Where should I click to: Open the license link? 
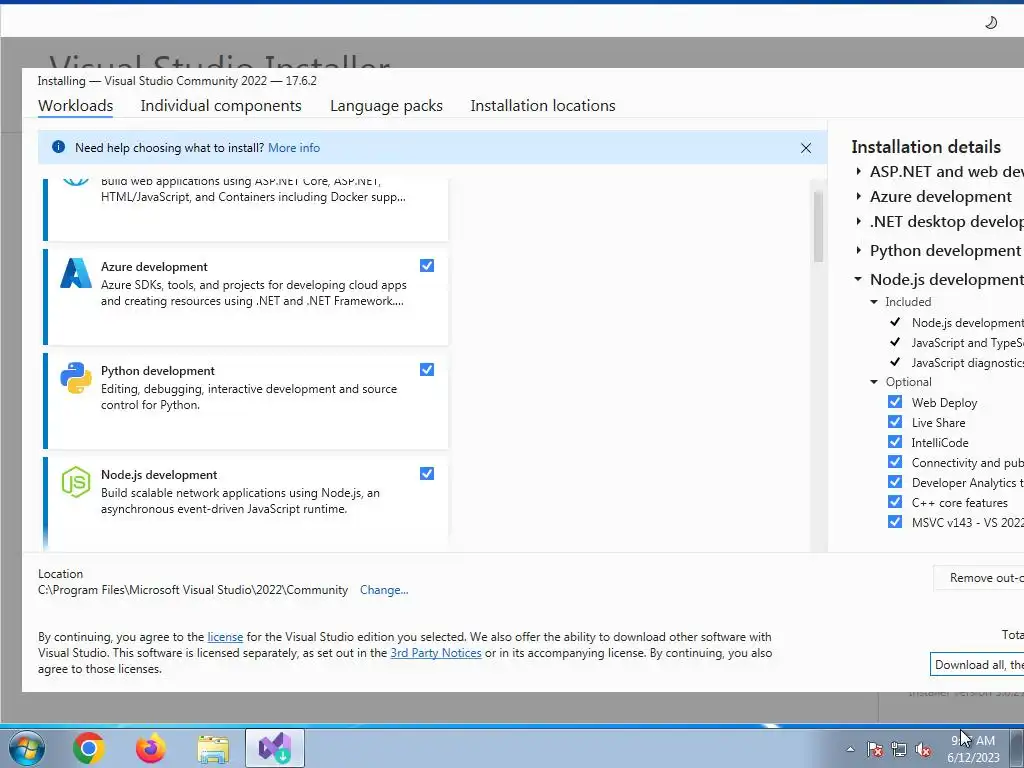225,637
